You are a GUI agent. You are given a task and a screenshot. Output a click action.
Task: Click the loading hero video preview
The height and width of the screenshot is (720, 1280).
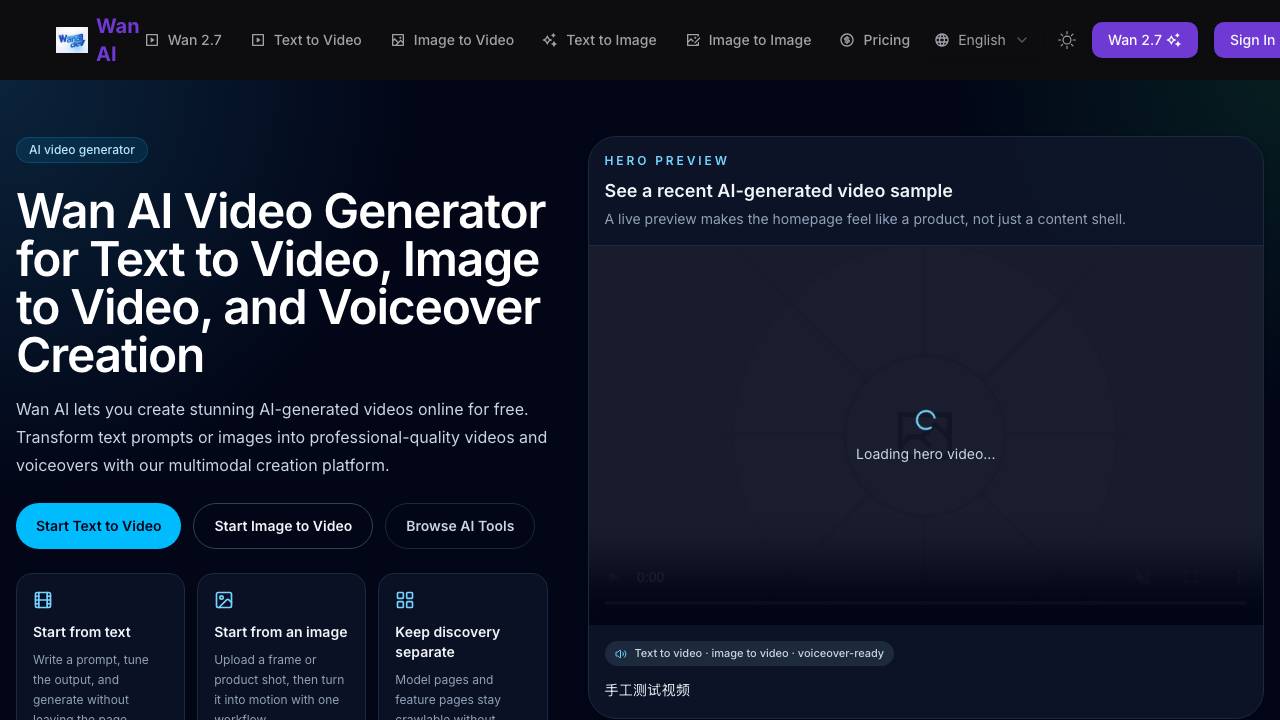point(926,435)
